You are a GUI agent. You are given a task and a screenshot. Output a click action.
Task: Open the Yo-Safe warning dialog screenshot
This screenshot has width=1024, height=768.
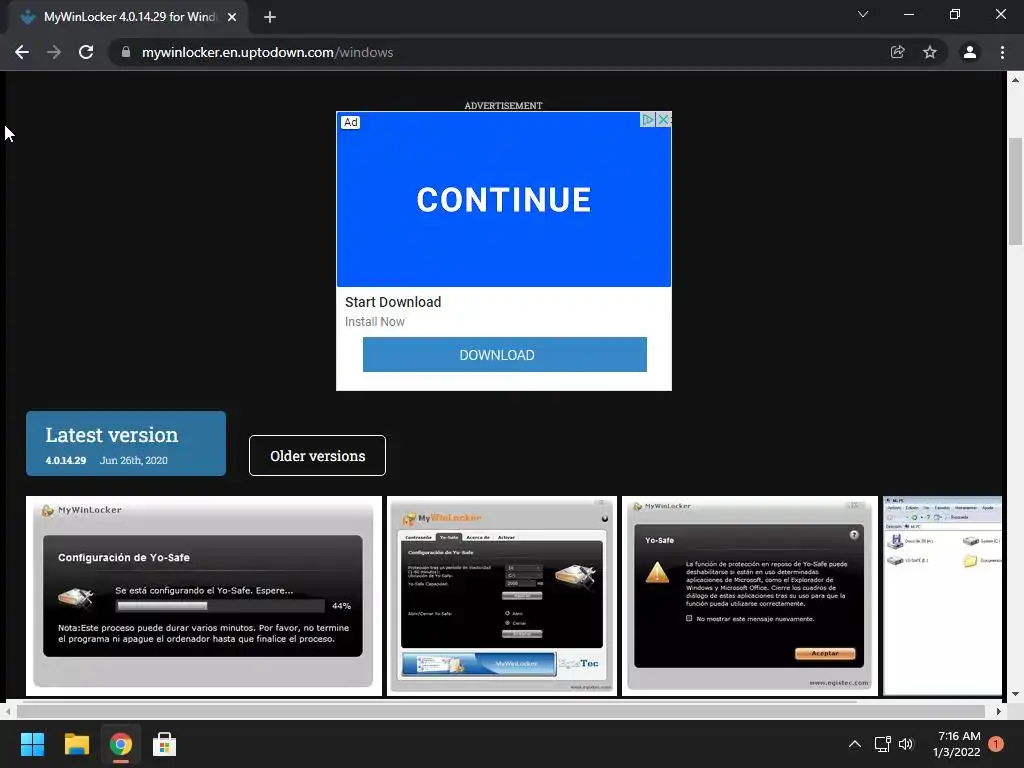tap(750, 596)
